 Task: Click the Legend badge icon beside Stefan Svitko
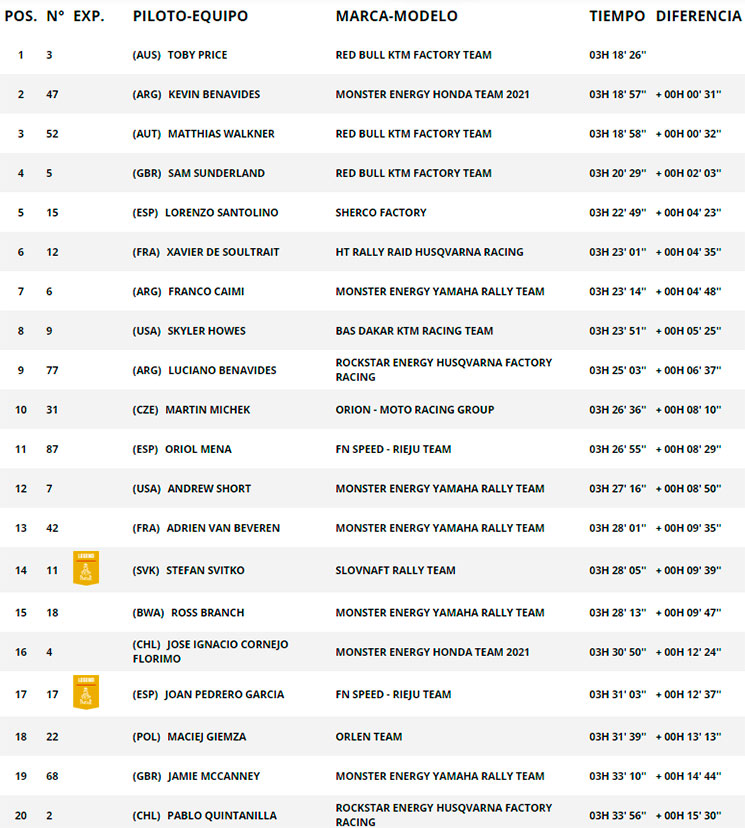(x=86, y=569)
